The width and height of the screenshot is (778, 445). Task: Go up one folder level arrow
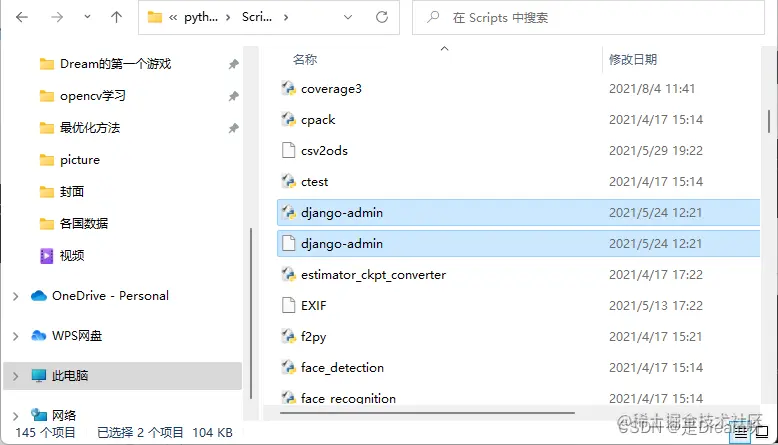click(116, 17)
